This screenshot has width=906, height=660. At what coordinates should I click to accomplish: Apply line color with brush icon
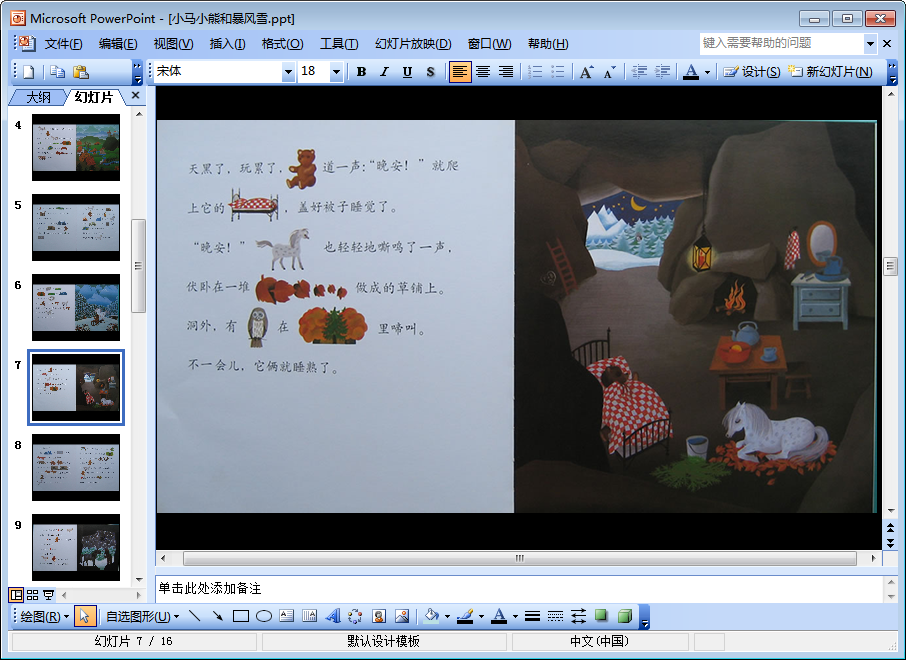(x=465, y=616)
